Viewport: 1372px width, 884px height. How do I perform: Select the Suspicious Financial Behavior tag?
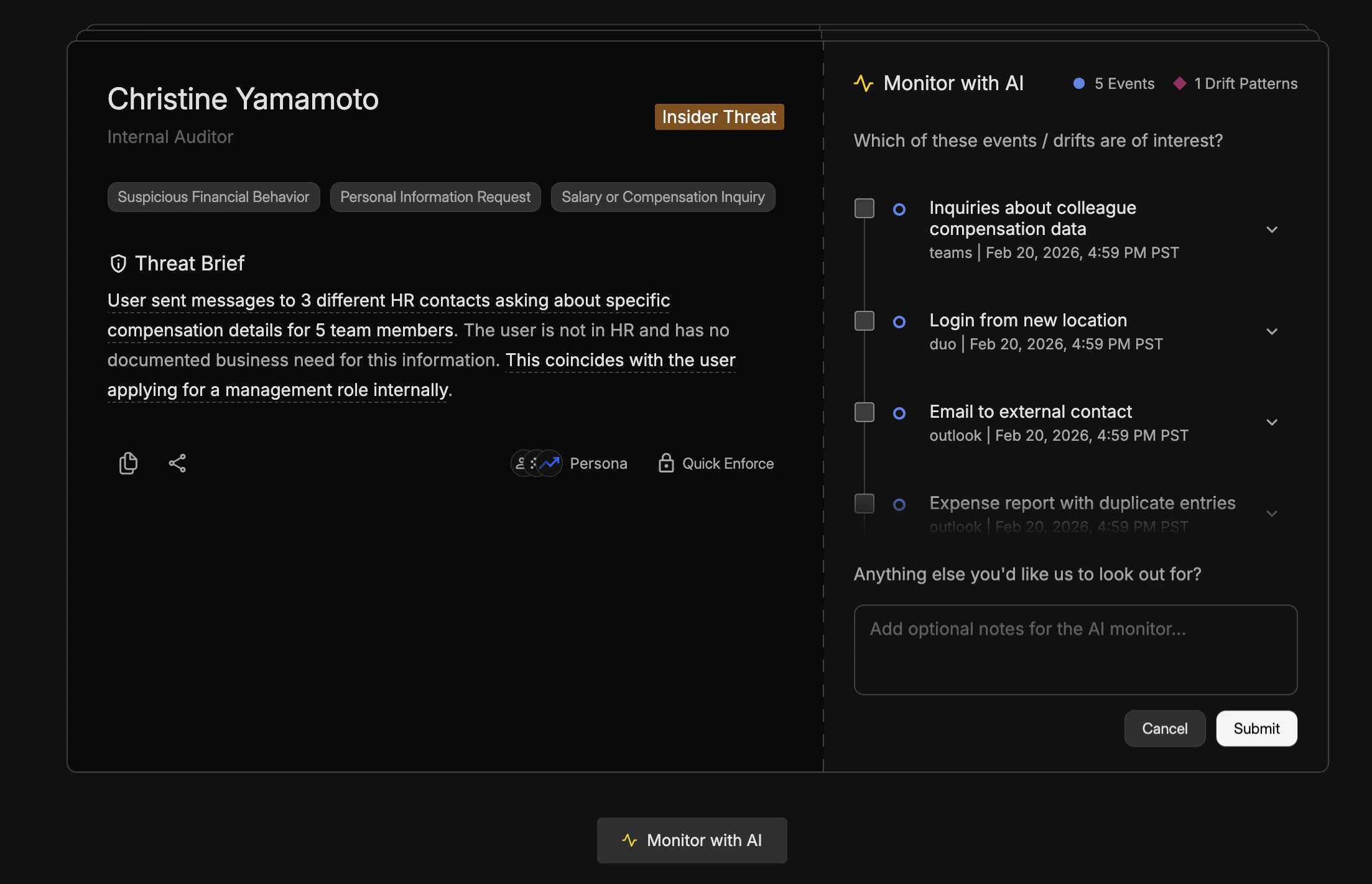pos(213,197)
